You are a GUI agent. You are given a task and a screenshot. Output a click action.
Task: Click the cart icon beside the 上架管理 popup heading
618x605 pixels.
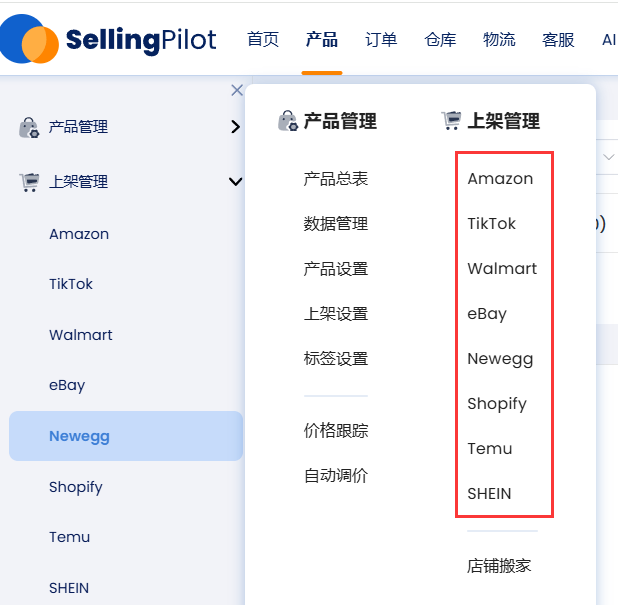pos(451,120)
